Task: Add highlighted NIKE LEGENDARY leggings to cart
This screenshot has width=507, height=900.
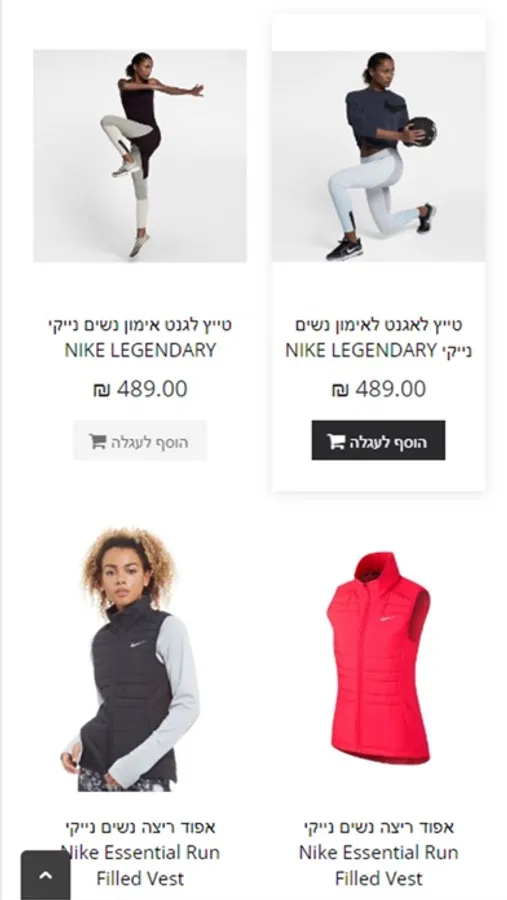Action: [x=378, y=440]
